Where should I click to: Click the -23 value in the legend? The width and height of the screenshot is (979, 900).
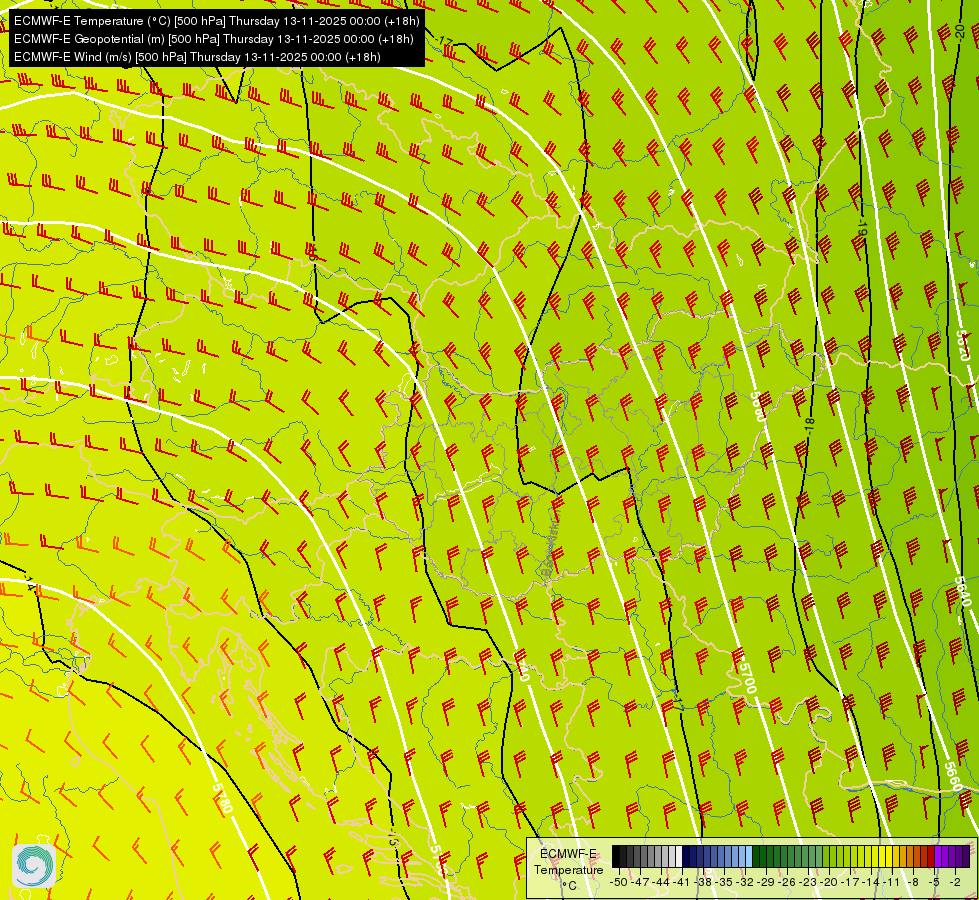[x=808, y=882]
